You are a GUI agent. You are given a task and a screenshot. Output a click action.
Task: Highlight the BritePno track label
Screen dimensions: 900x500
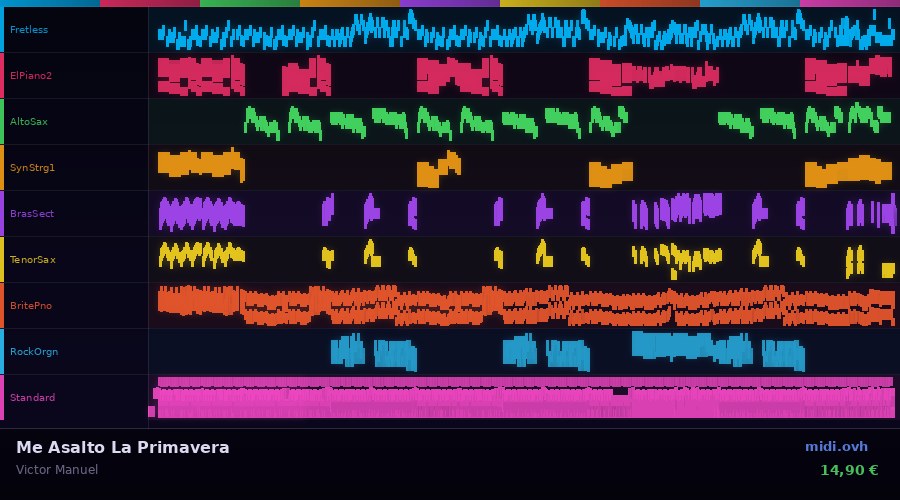coord(31,306)
